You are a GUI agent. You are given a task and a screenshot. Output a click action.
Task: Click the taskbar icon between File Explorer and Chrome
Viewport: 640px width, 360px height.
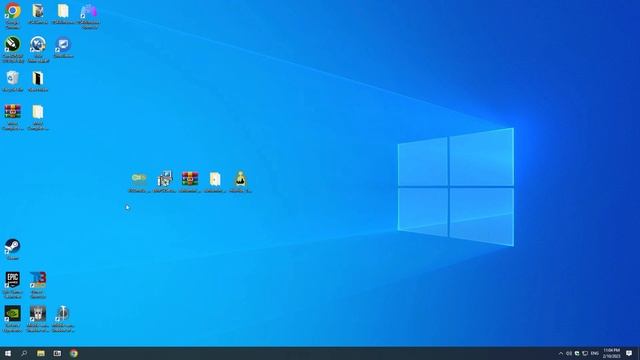tap(57, 353)
